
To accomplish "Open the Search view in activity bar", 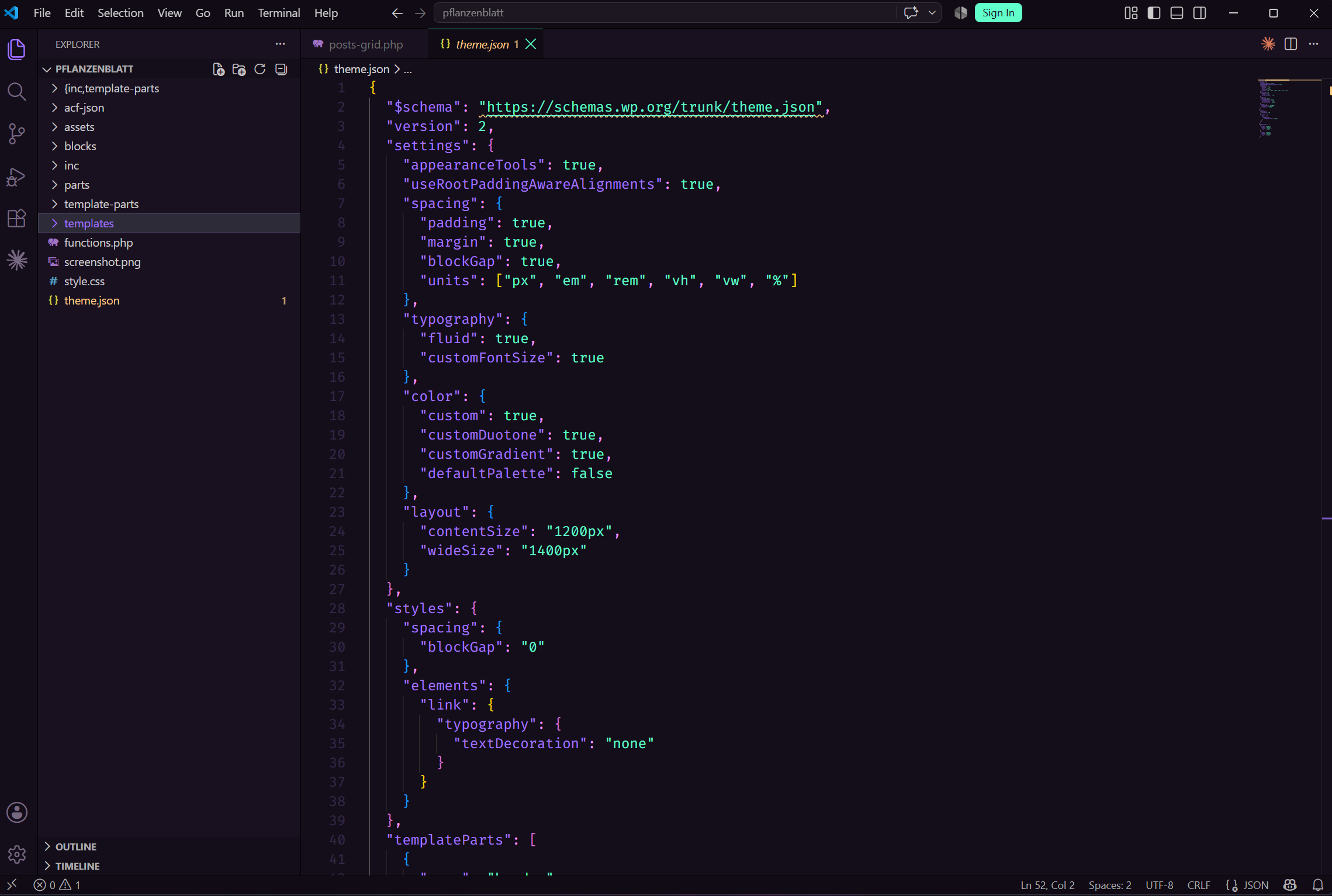I will (17, 91).
